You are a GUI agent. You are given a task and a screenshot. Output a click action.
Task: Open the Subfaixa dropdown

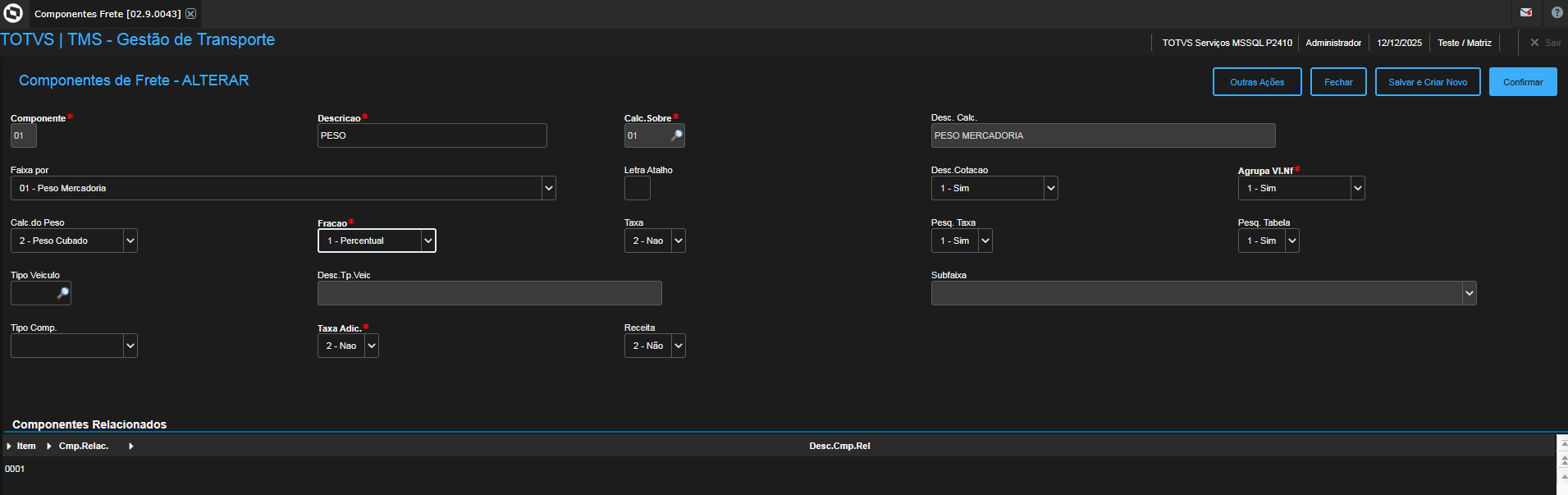coord(1469,293)
